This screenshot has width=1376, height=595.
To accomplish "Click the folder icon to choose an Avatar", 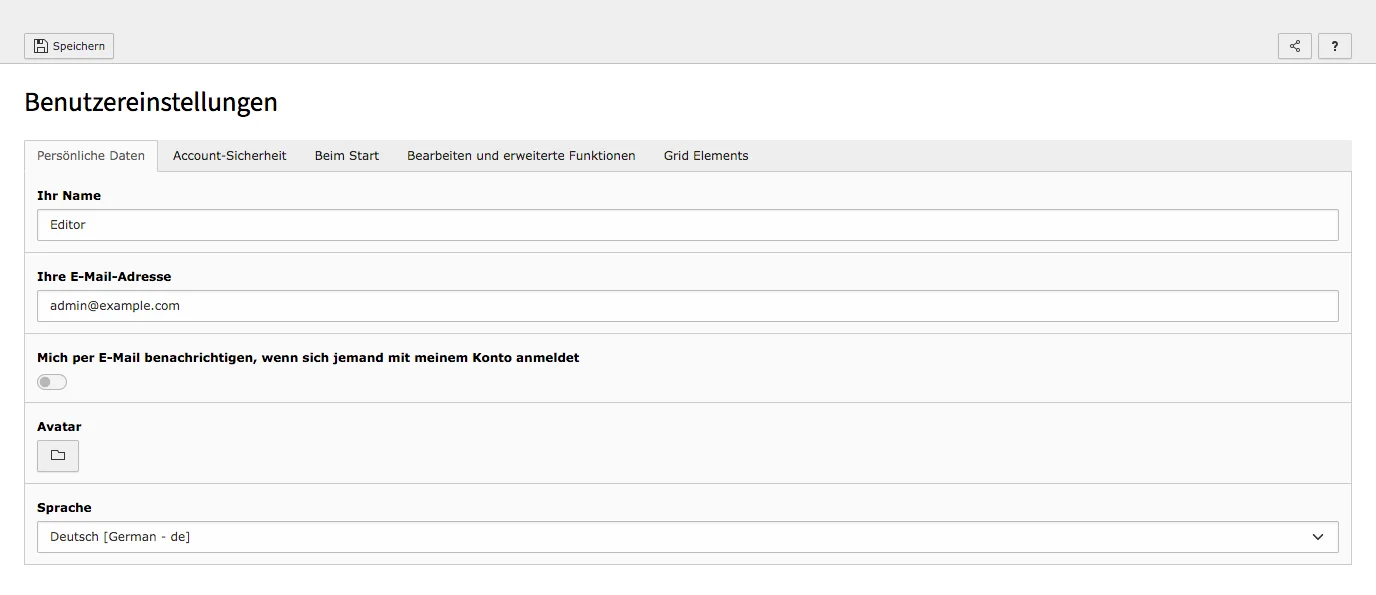I will (x=57, y=456).
